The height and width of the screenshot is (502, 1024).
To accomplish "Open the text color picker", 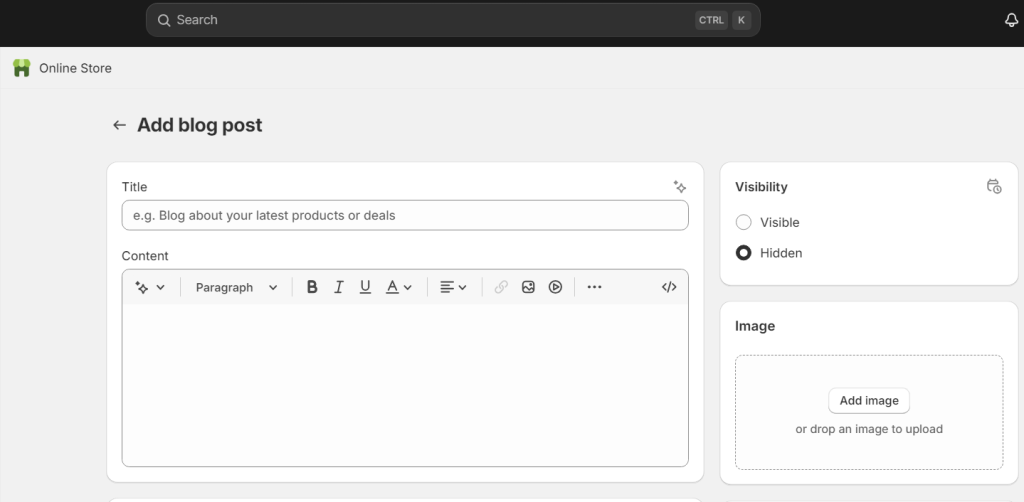I will 399,287.
